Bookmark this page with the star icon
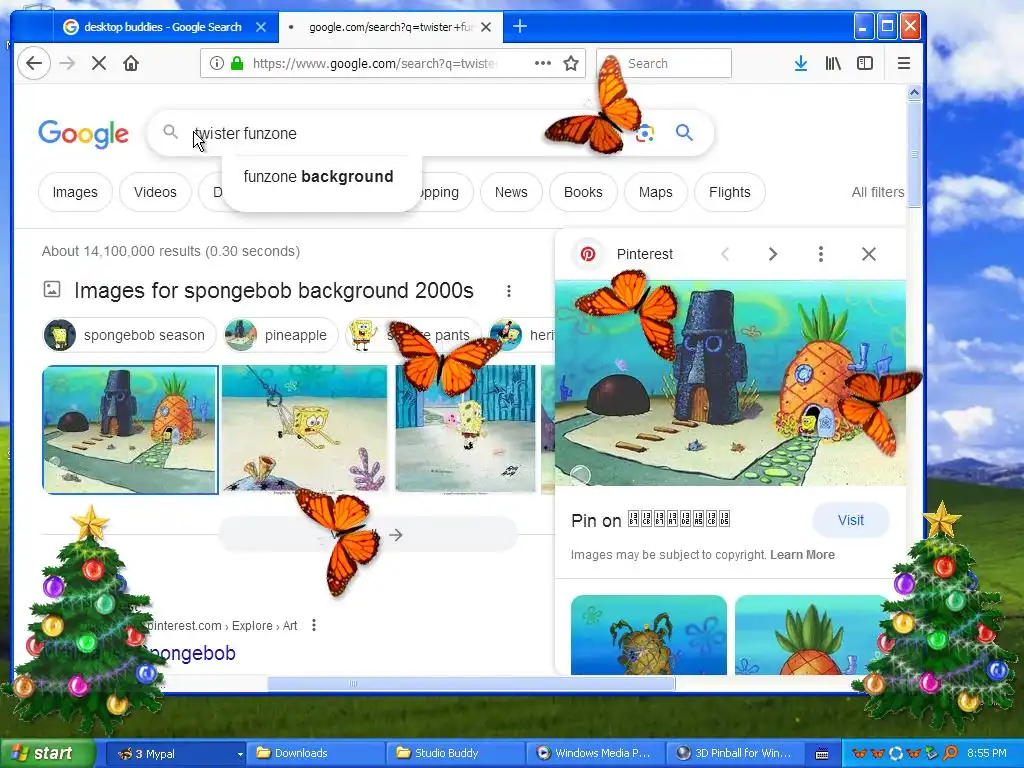1024x768 pixels. [x=571, y=63]
